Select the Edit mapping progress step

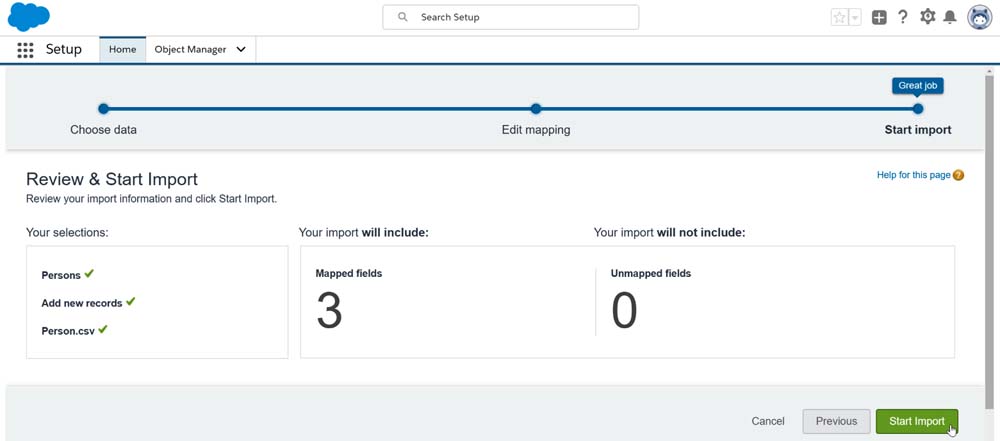coord(536,109)
